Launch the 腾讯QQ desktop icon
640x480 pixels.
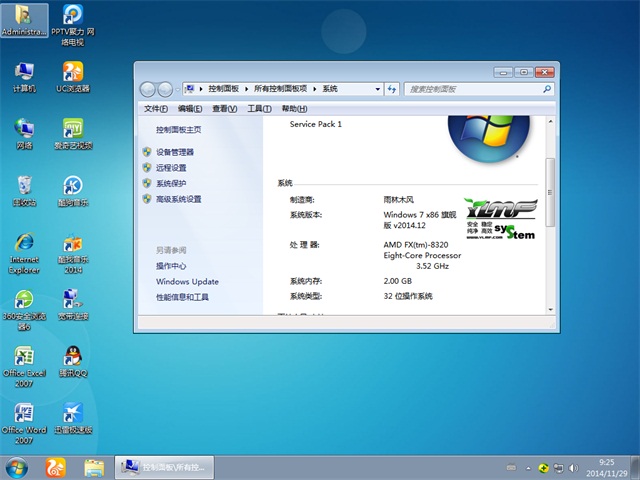point(73,362)
